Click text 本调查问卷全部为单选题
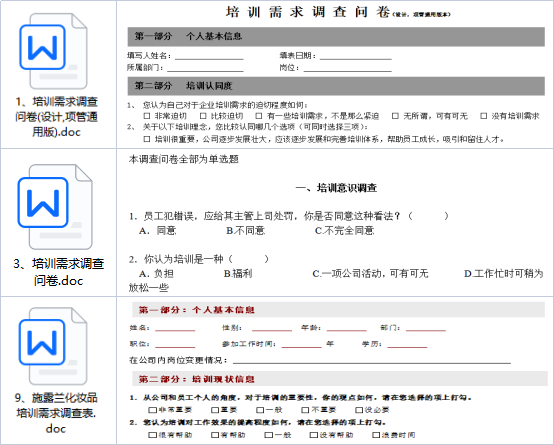This screenshot has height=445, width=554. point(183,159)
